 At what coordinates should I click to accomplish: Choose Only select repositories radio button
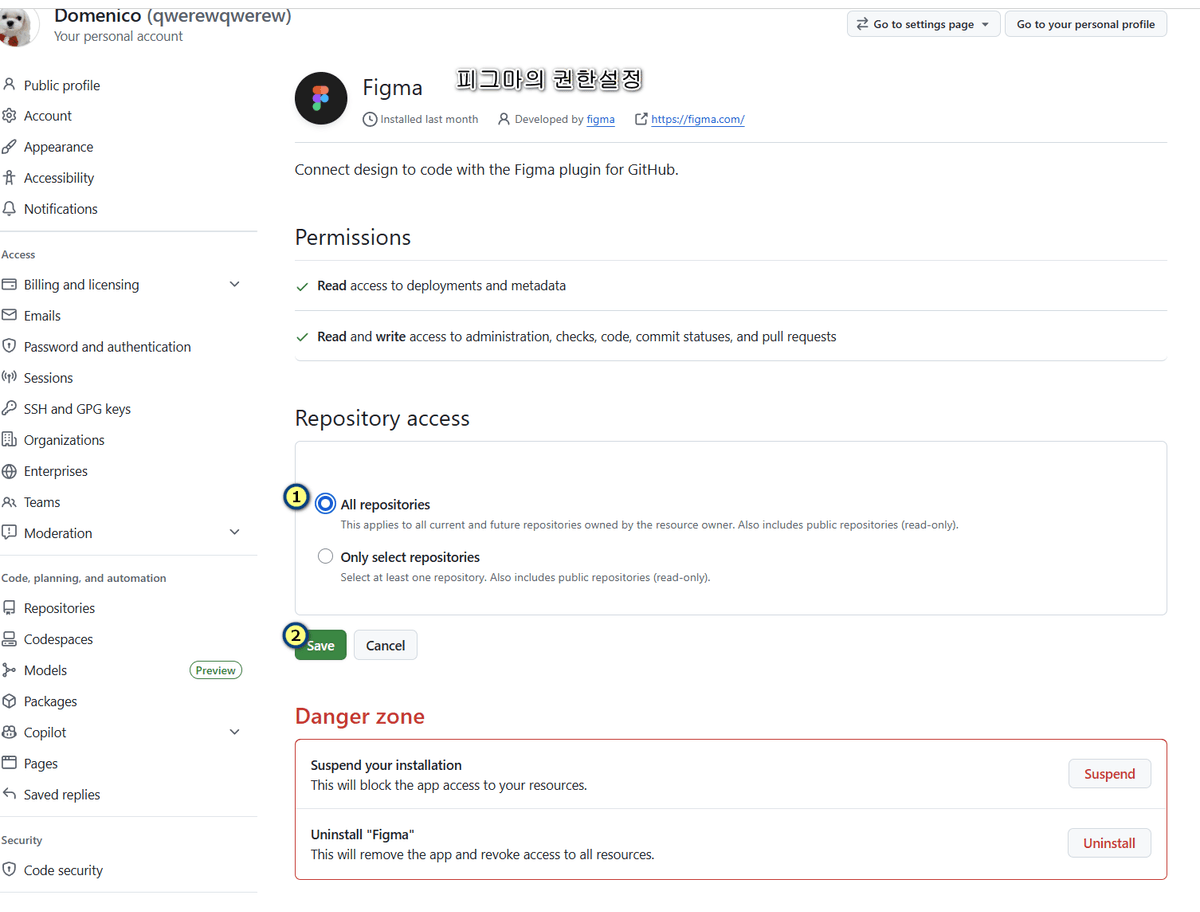[325, 557]
